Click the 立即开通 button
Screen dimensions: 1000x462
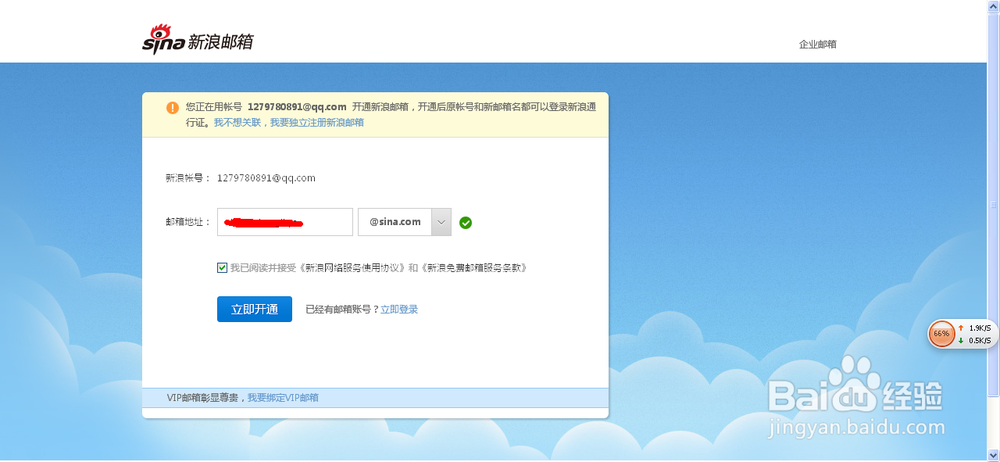pos(254,309)
